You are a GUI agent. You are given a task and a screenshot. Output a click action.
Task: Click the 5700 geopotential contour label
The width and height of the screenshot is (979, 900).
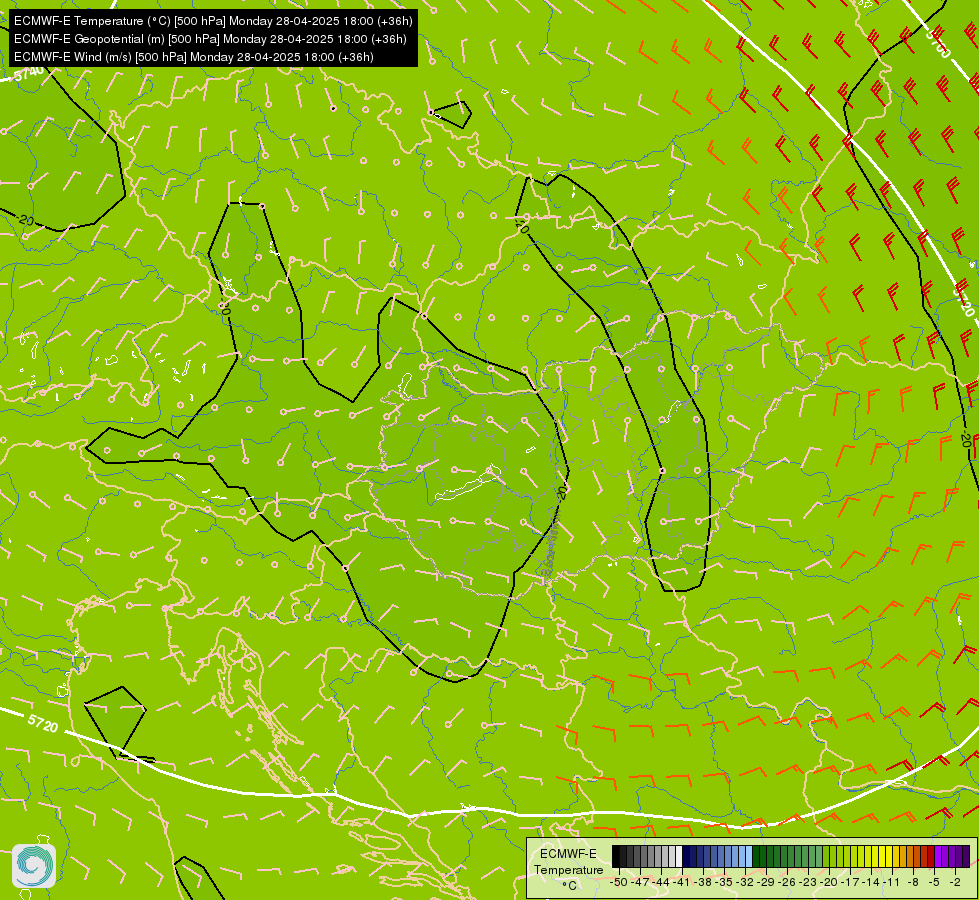coord(937,42)
